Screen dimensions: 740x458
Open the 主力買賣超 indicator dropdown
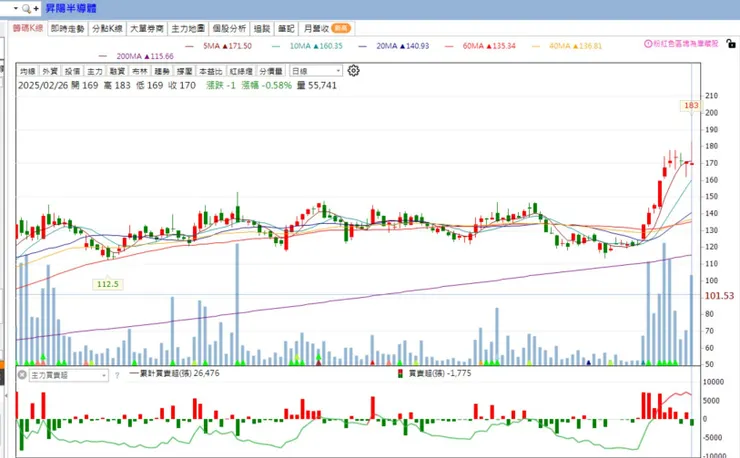[x=69, y=375]
